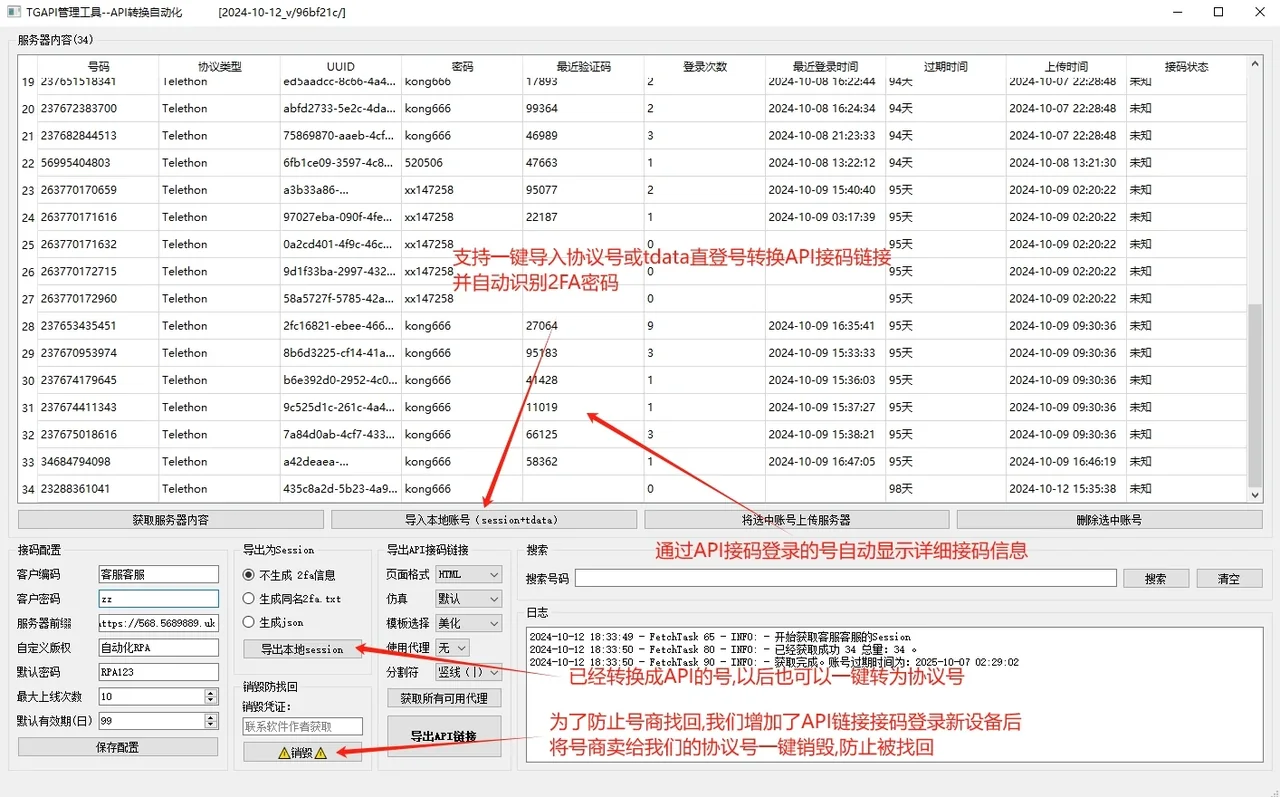Screen dimensions: 1280x797
Task: Decrease 最大上线次数 with down arrow
Action: coord(211,700)
